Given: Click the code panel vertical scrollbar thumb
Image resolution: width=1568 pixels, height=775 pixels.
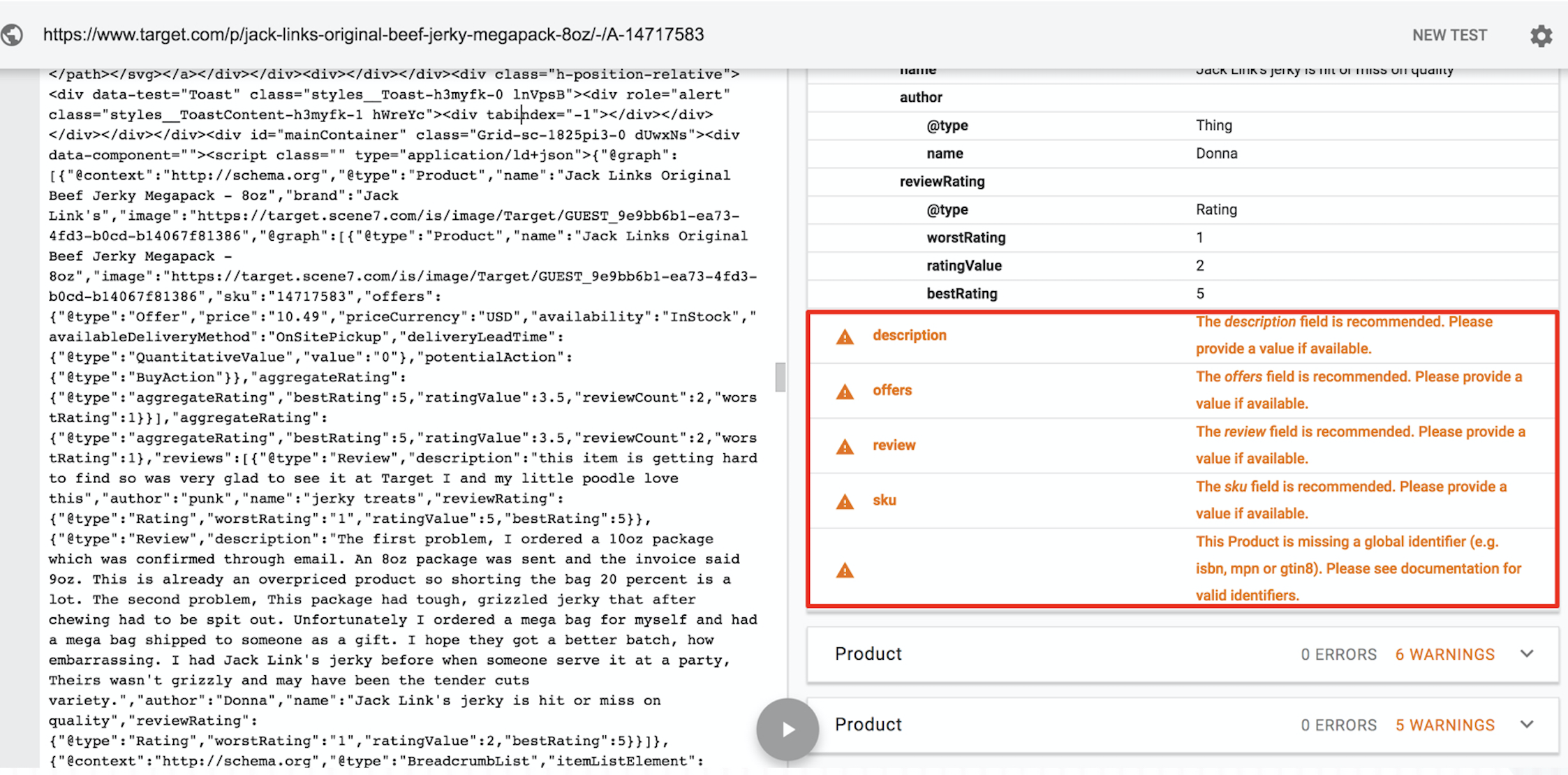Looking at the screenshot, I should click(x=780, y=377).
